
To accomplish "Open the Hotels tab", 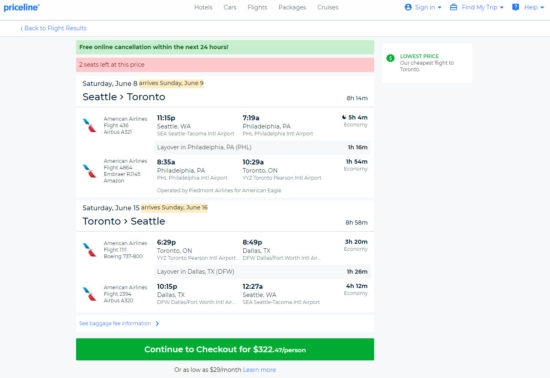I will (x=203, y=7).
